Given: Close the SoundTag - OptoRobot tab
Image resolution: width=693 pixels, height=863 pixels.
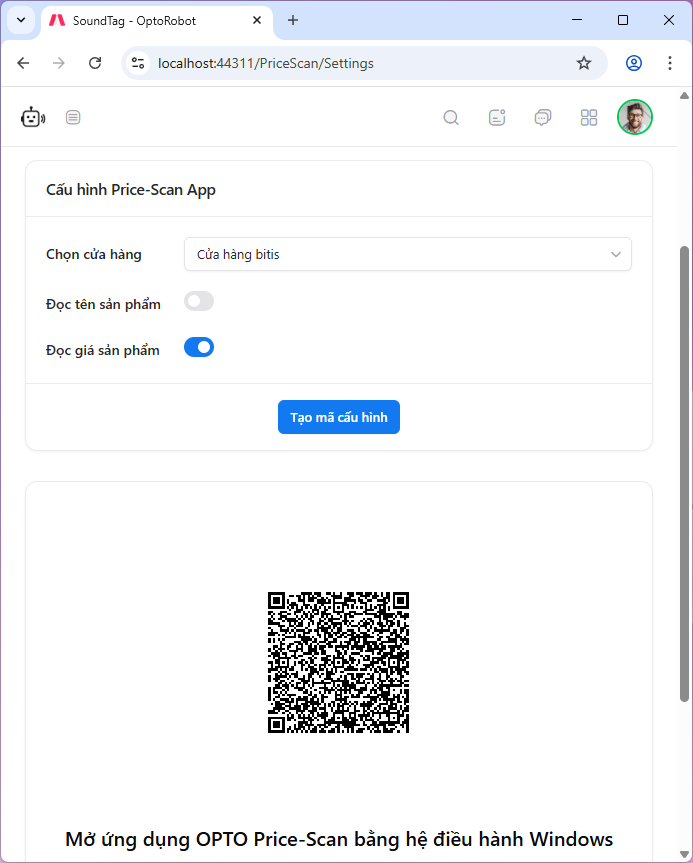Looking at the screenshot, I should click(257, 20).
